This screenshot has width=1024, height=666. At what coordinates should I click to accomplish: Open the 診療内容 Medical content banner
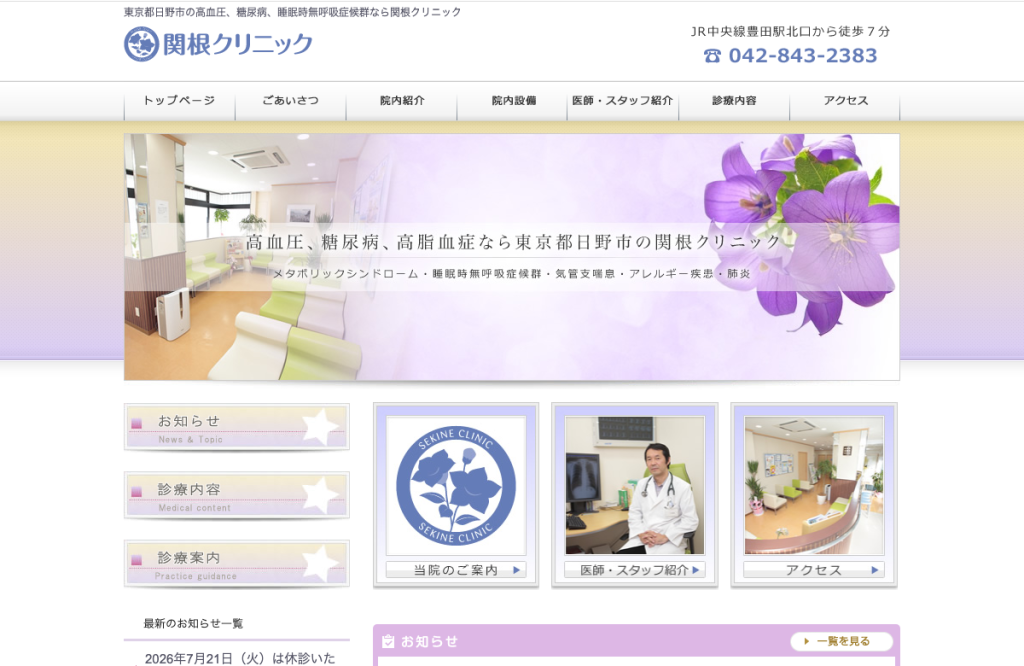236,496
